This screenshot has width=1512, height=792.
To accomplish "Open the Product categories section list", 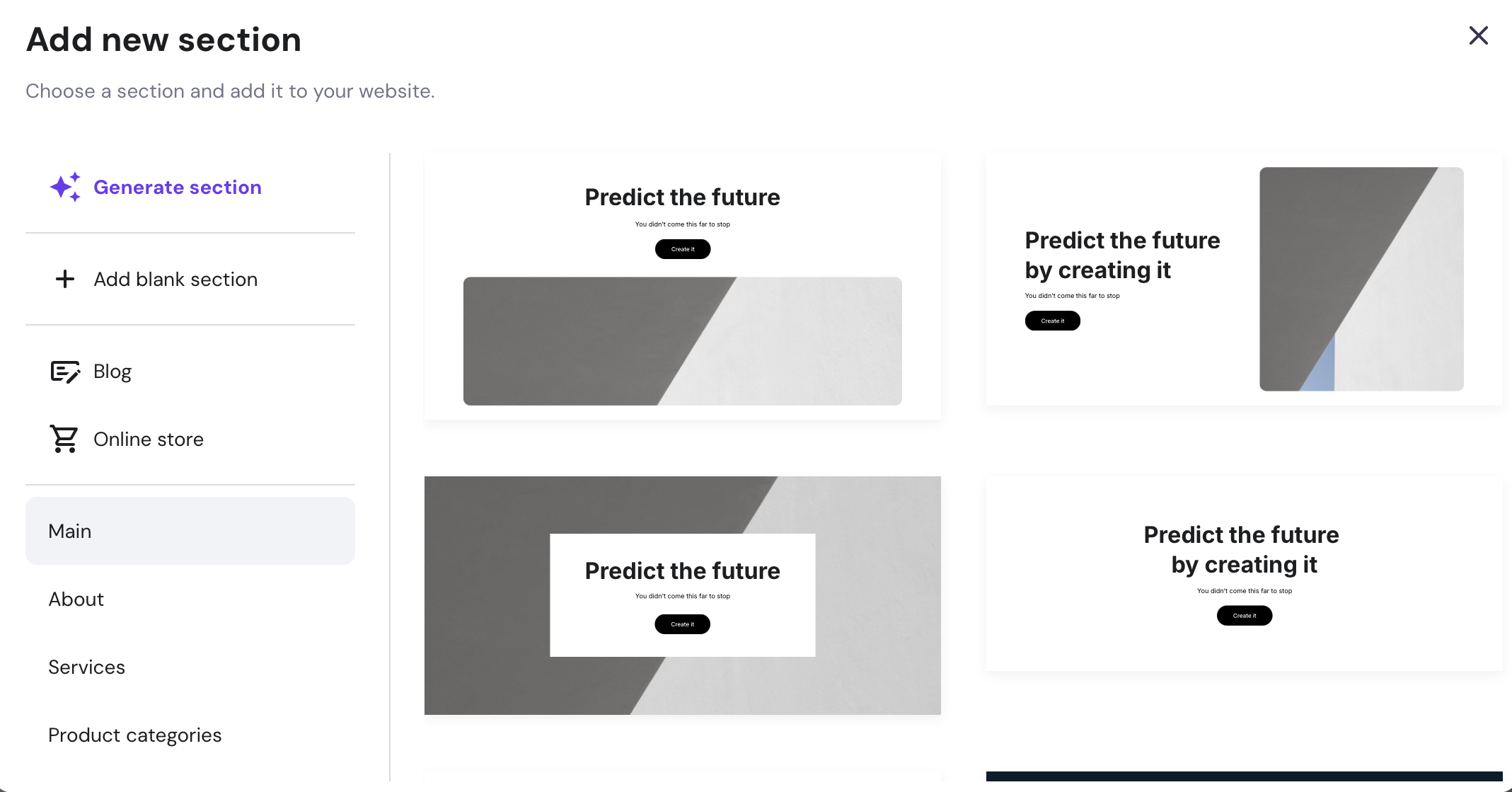I will 134,735.
